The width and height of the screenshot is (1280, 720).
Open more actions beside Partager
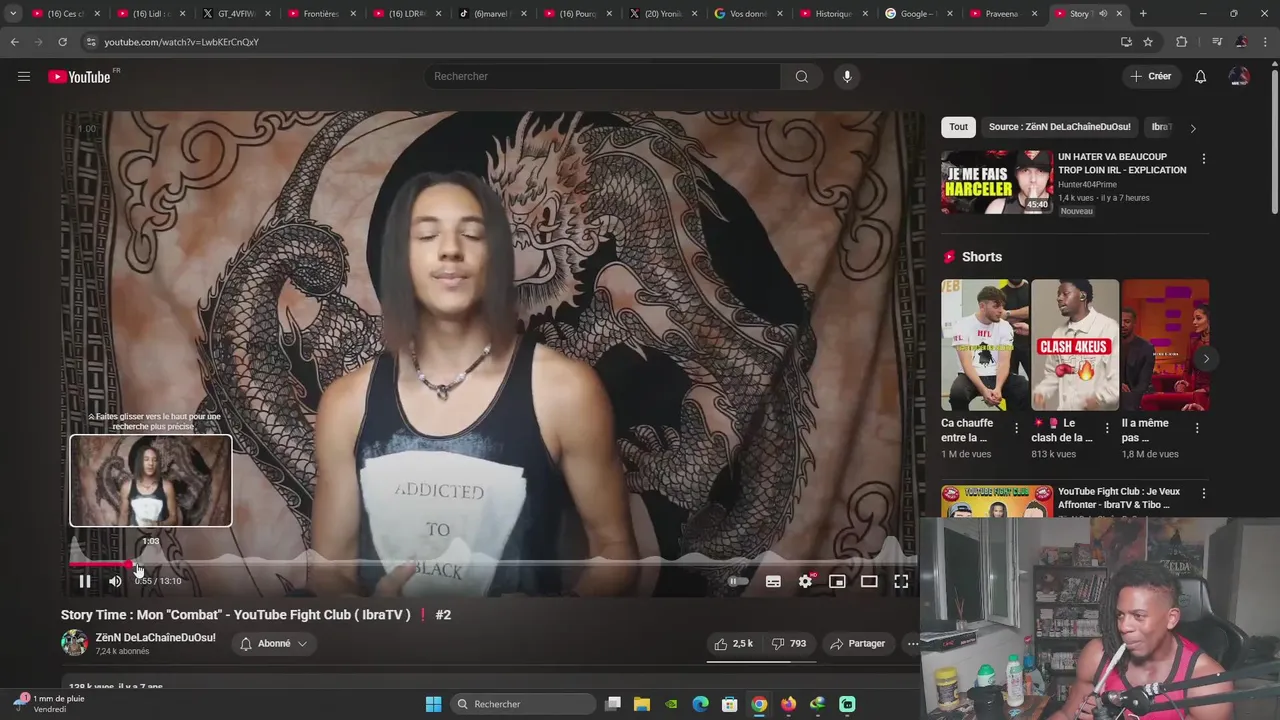pos(912,644)
